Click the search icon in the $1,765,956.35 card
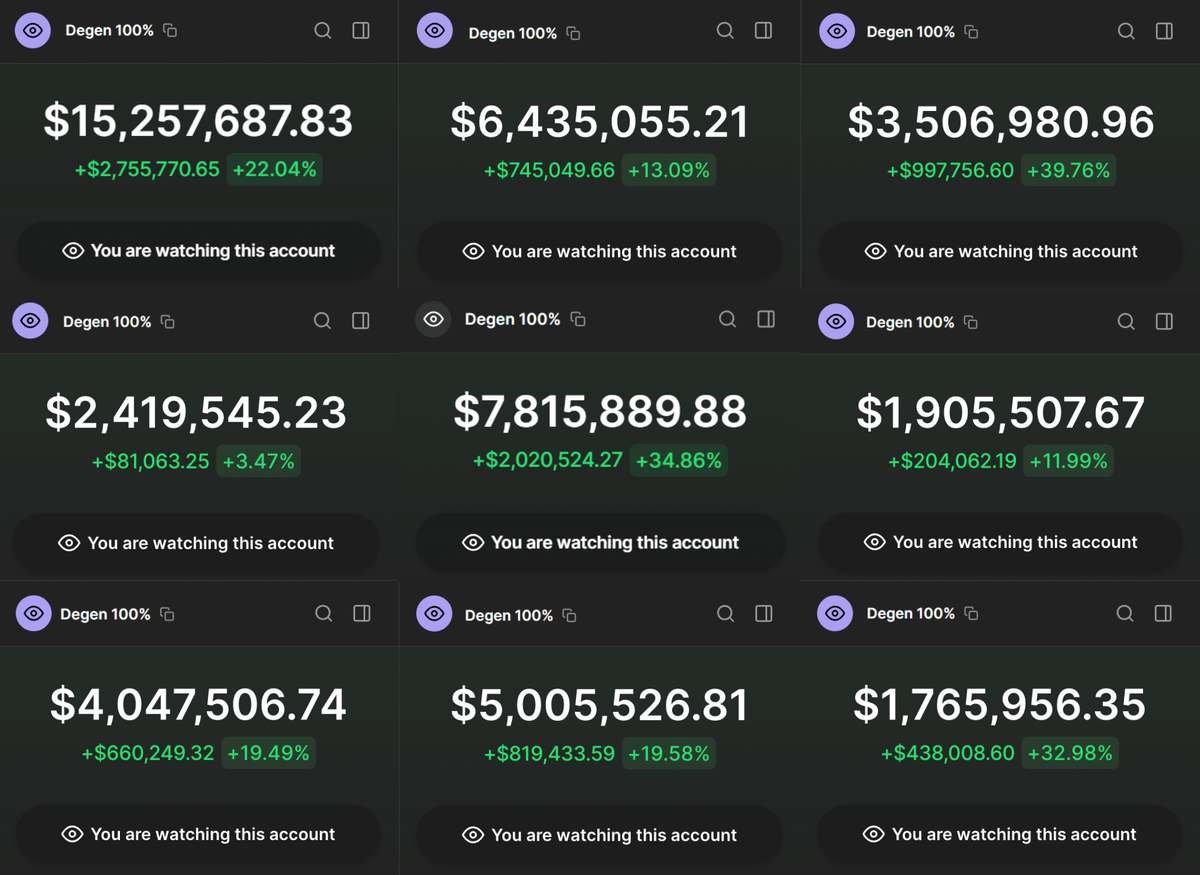This screenshot has width=1200, height=875. pyautogui.click(x=1125, y=613)
